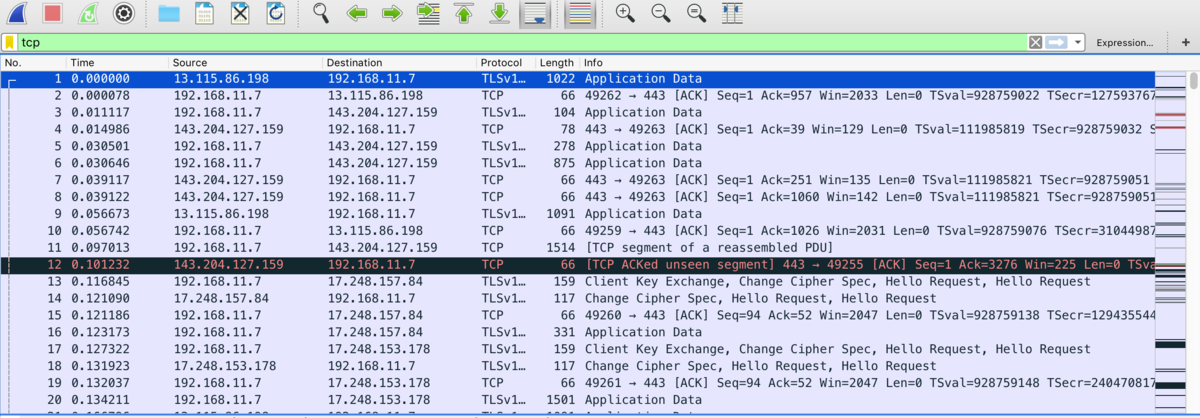Sort by the No. column header
This screenshot has height=418, width=1200.
pos(33,63)
